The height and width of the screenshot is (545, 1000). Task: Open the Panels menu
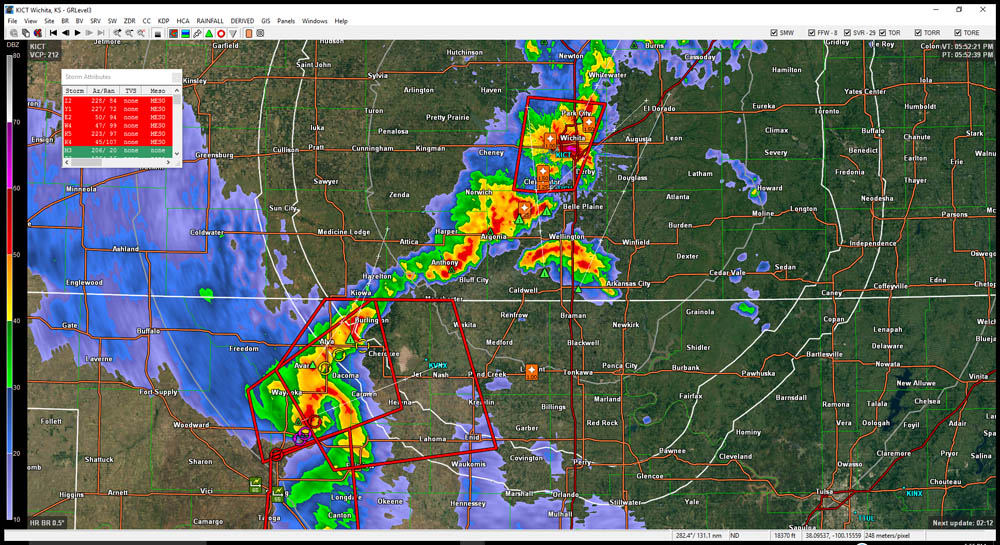click(x=286, y=20)
